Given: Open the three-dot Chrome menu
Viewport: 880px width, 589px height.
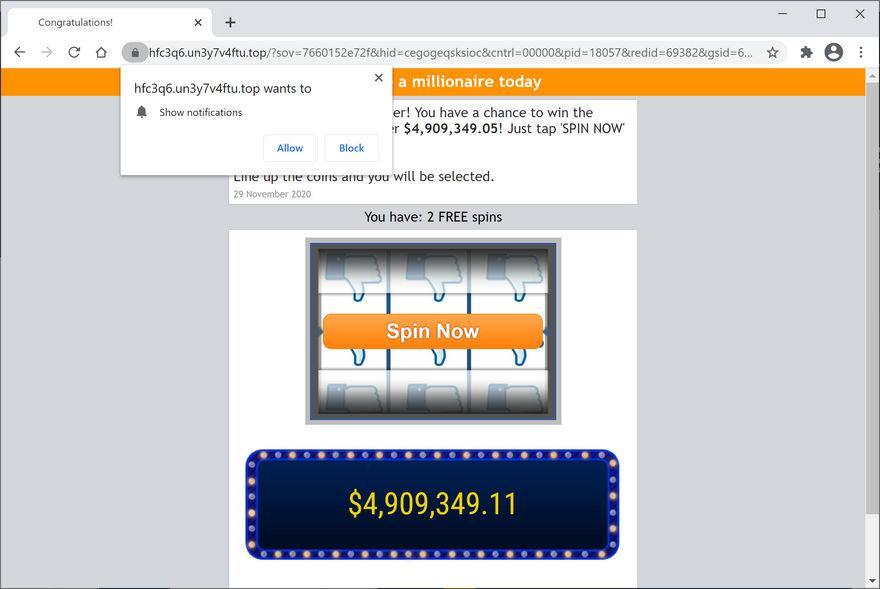Looking at the screenshot, I should (862, 52).
